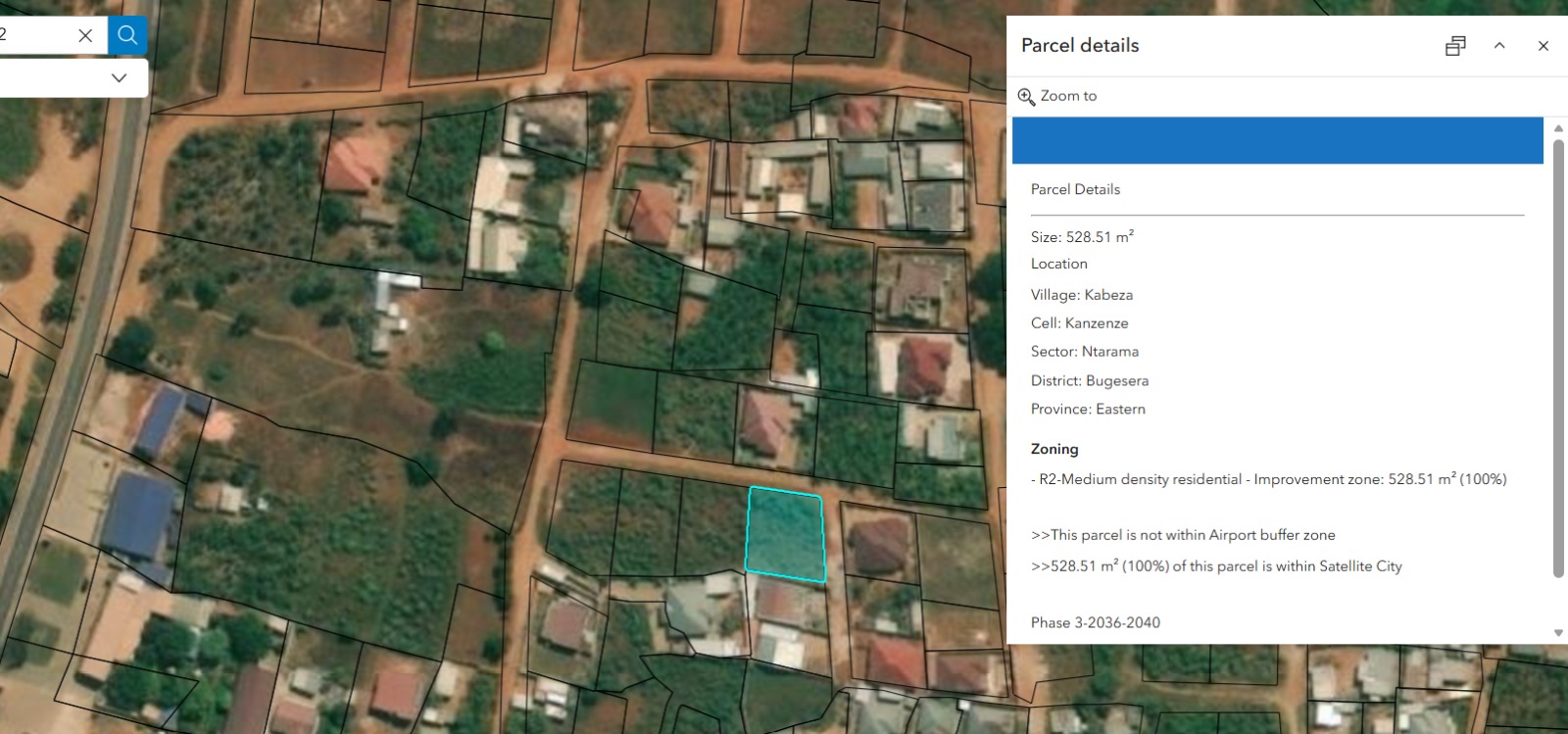Viewport: 1568px width, 734px height.
Task: Close the Parcel details panel
Action: click(x=1543, y=46)
